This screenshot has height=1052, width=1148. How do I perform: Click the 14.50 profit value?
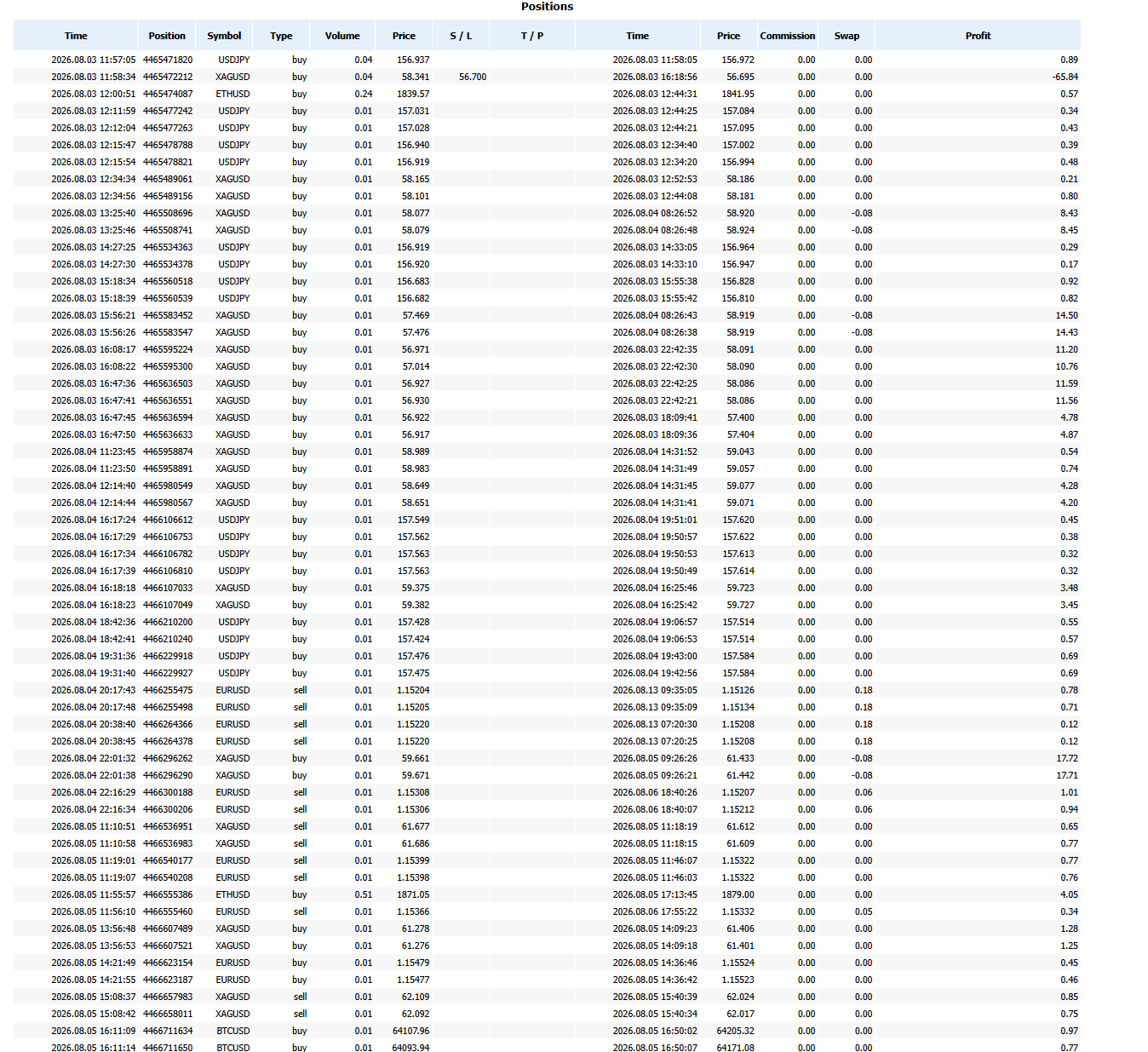pyautogui.click(x=1066, y=315)
